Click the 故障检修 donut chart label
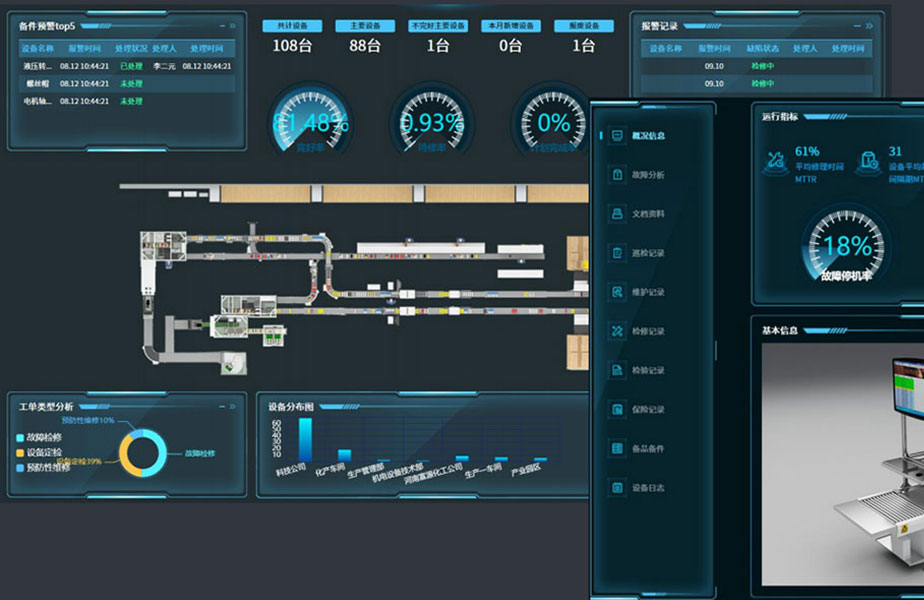The width and height of the screenshot is (924, 600). click(x=200, y=453)
